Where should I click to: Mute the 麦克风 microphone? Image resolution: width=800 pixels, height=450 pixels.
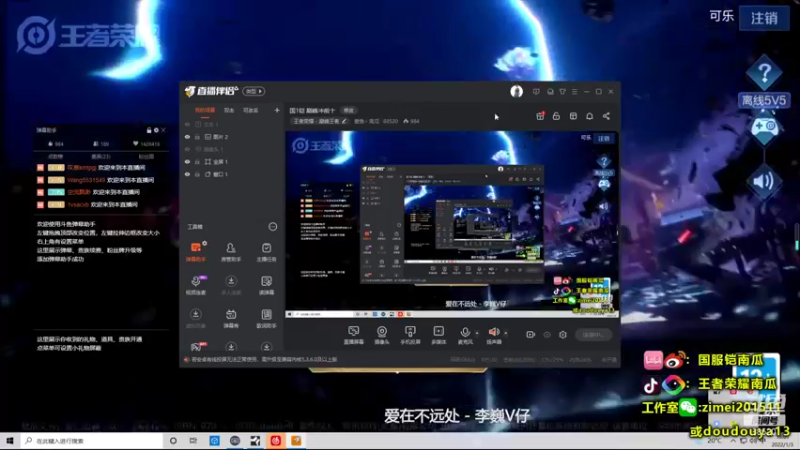coord(465,335)
